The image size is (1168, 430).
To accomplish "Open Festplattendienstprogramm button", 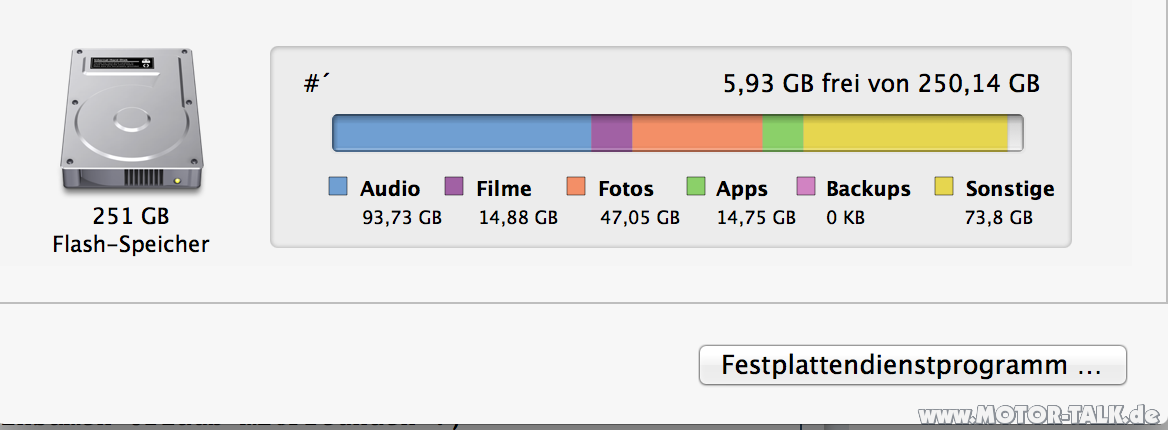I will [x=912, y=365].
